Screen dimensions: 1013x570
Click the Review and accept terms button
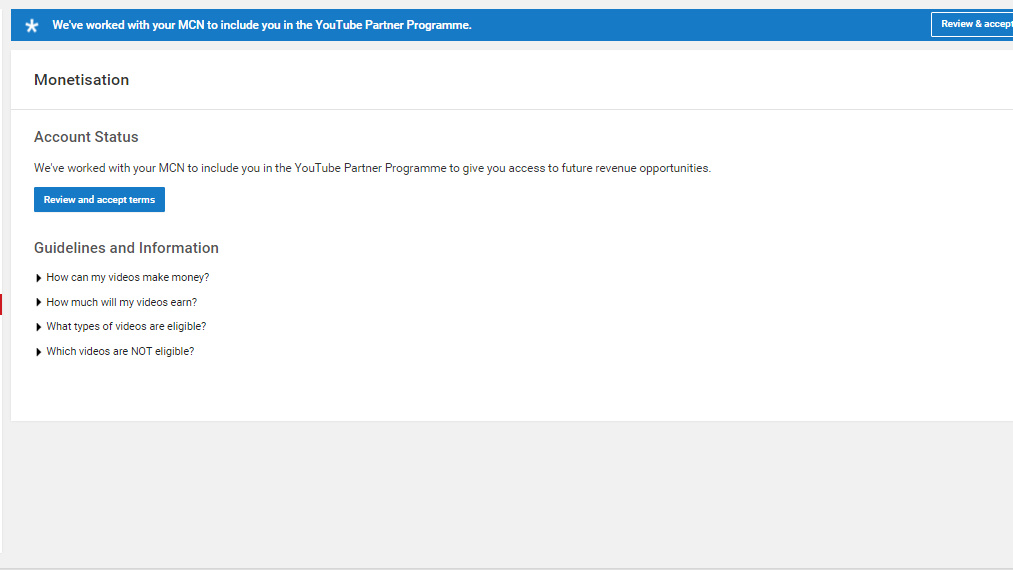point(99,200)
